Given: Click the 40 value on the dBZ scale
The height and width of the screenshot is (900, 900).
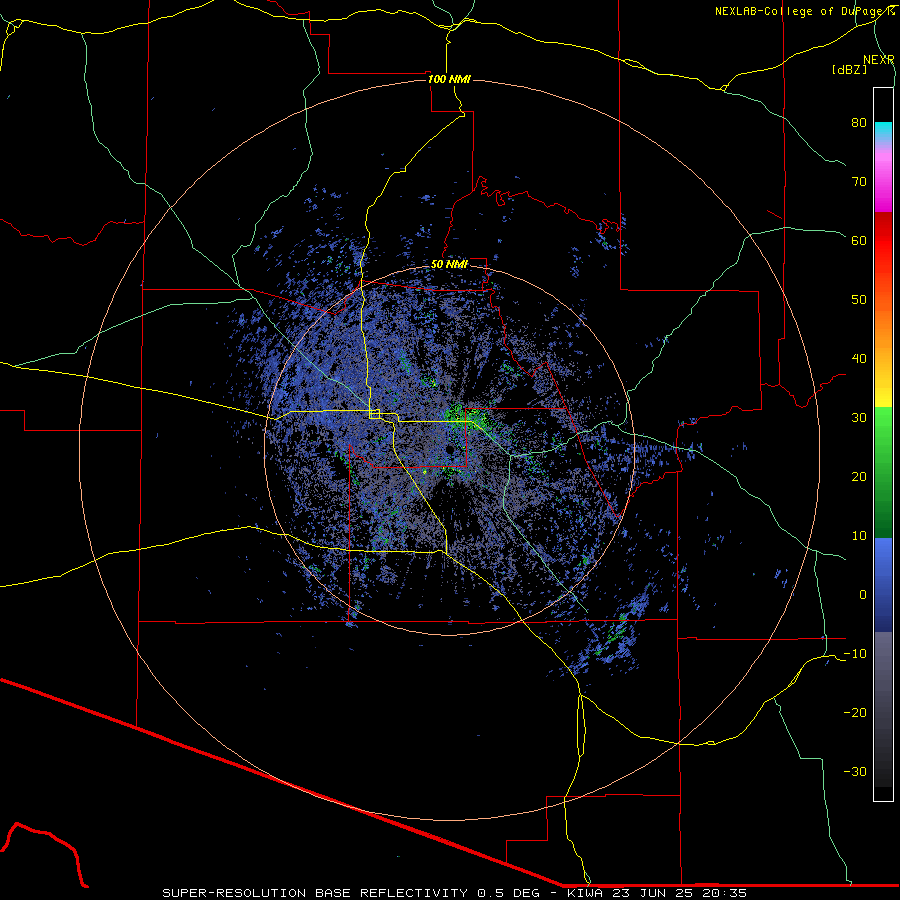Looking at the screenshot, I should [859, 359].
